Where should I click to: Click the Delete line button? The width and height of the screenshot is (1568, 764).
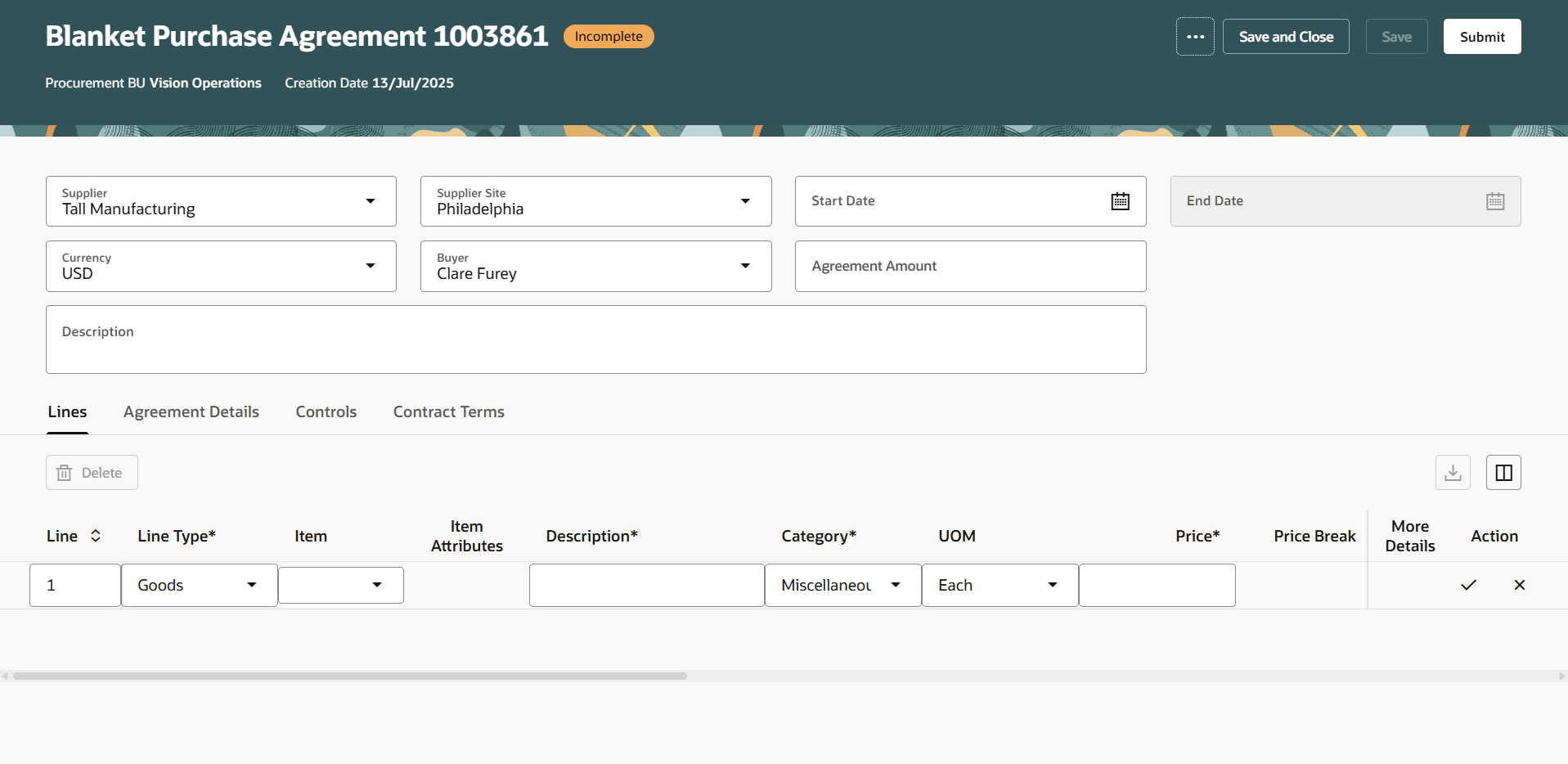tap(92, 473)
